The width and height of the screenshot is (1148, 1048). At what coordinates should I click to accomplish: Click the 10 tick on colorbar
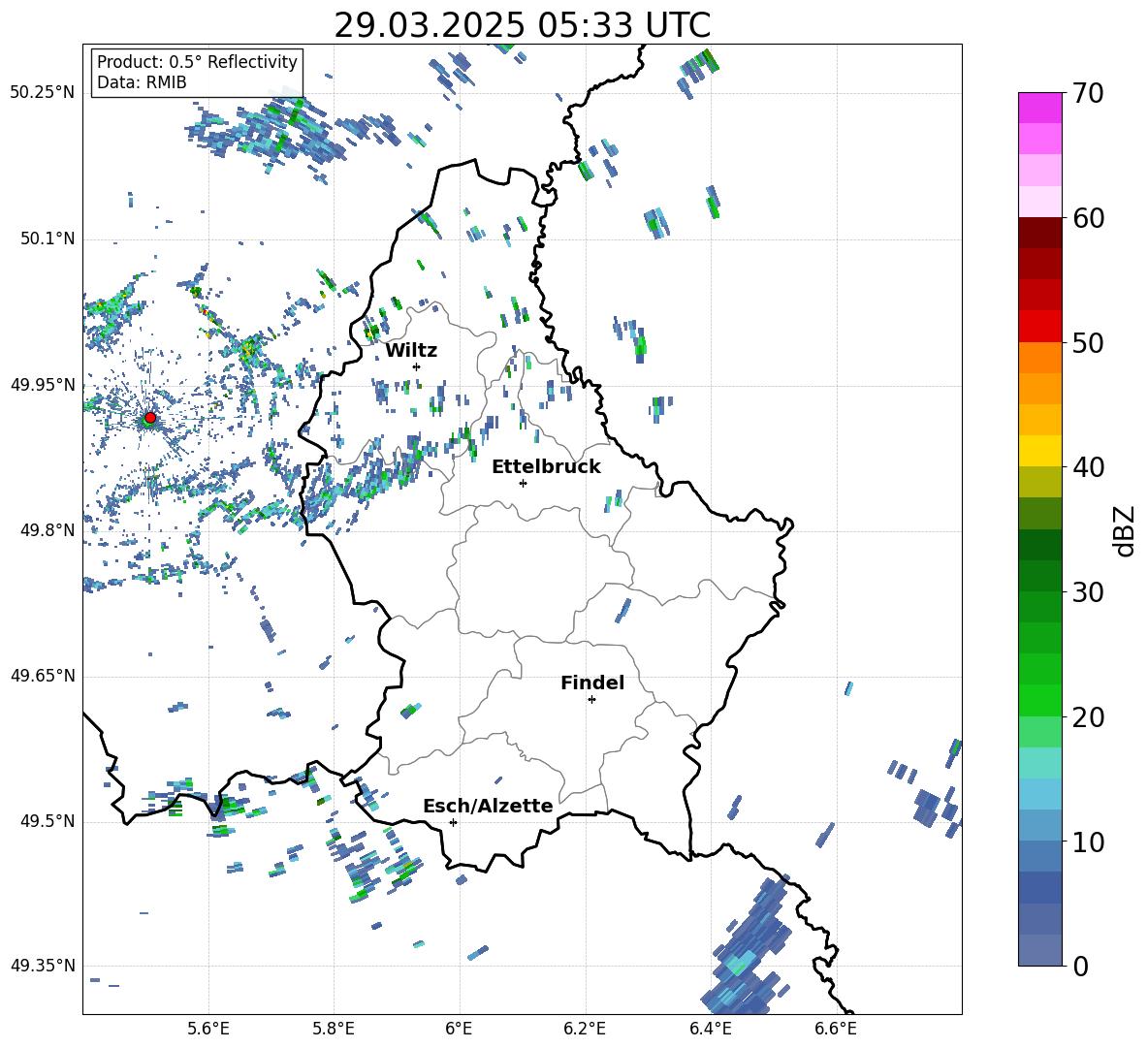(1088, 842)
